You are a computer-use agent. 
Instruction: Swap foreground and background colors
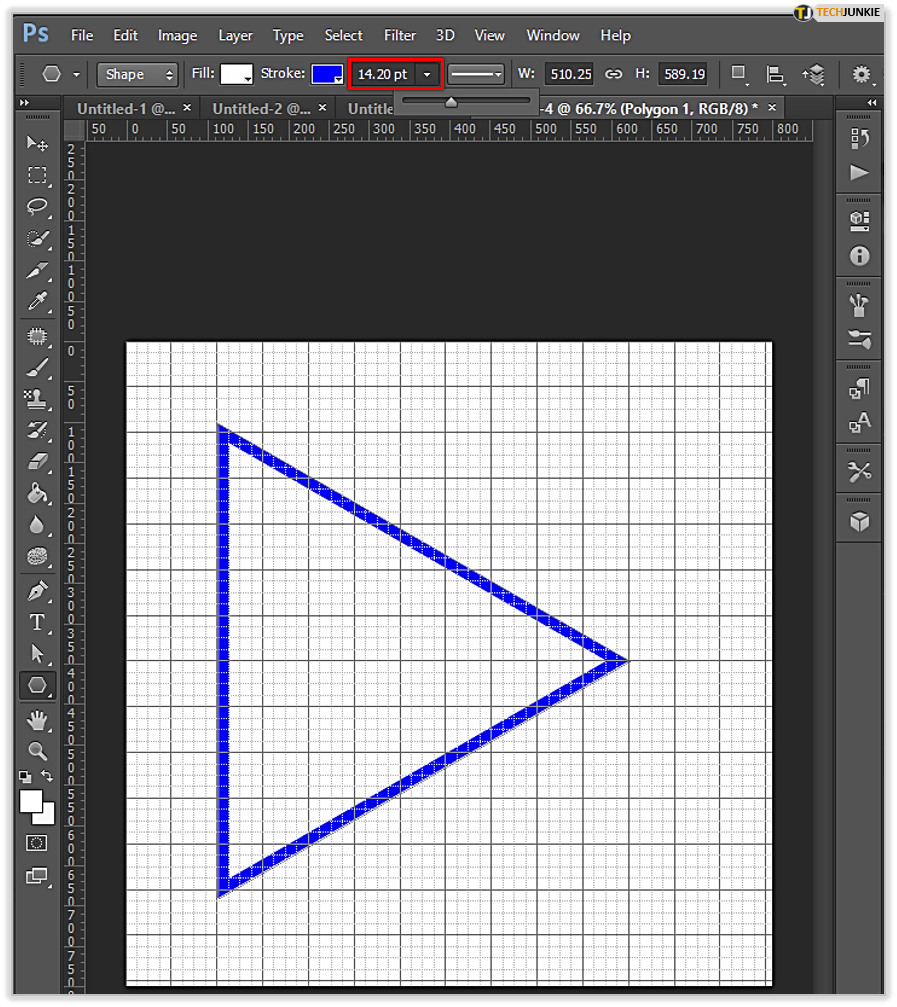(47, 776)
